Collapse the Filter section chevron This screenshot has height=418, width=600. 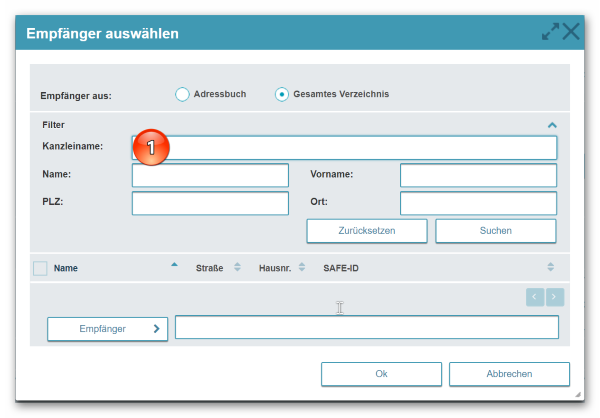[551, 125]
